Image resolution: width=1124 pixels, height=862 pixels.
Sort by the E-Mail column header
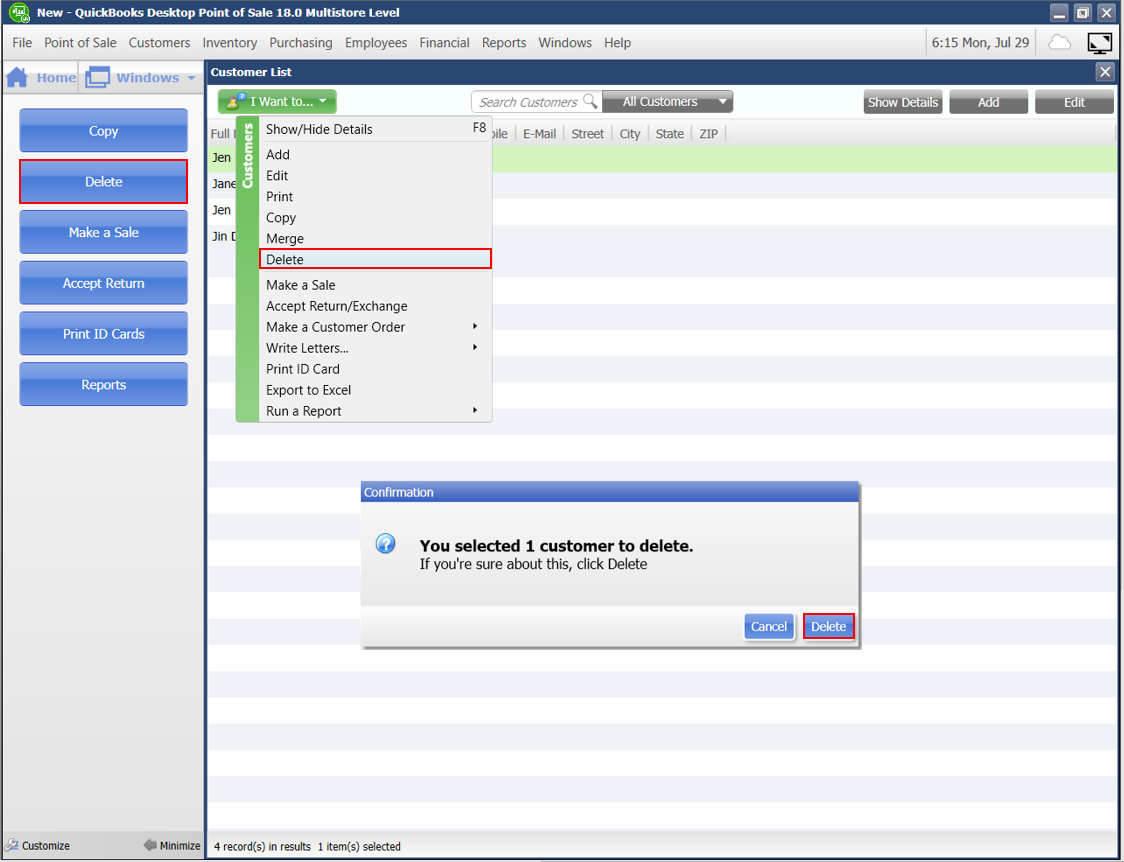coord(539,133)
